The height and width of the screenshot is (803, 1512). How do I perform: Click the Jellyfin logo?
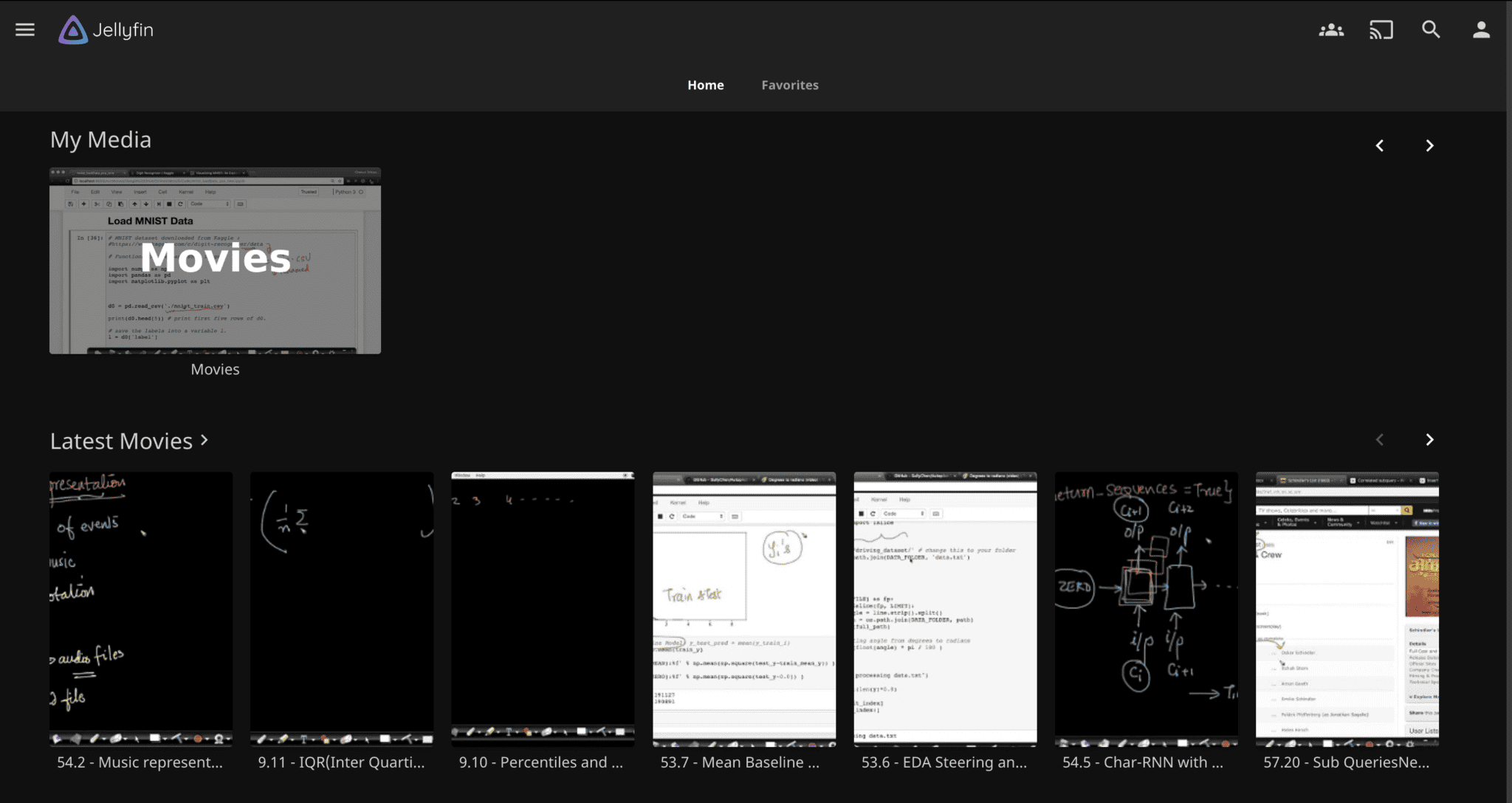106,30
